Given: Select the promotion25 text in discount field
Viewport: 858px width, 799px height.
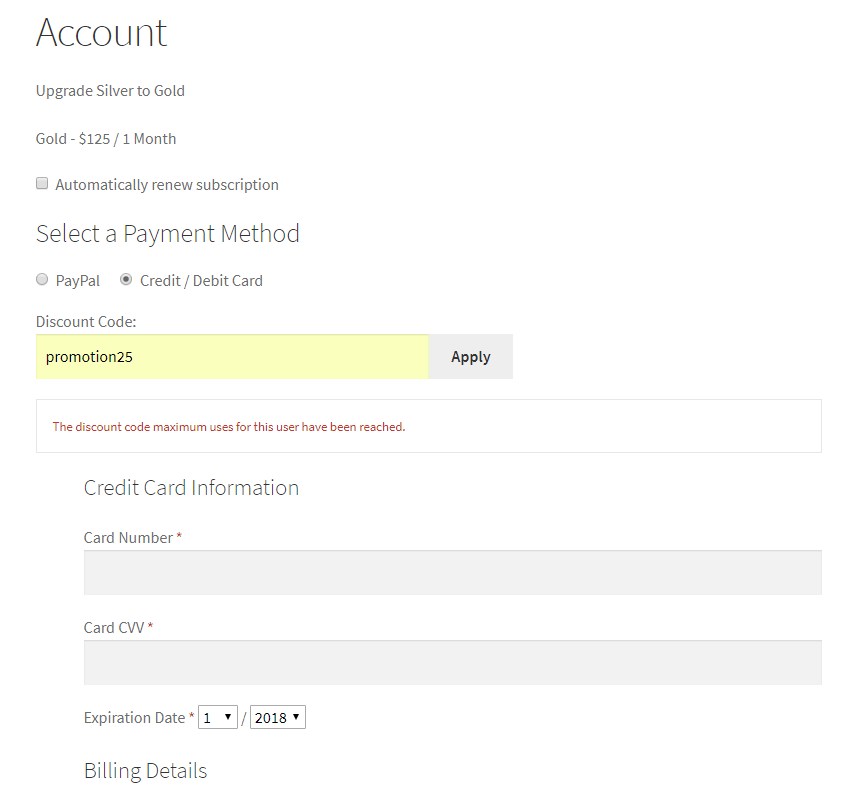Looking at the screenshot, I should click(89, 356).
